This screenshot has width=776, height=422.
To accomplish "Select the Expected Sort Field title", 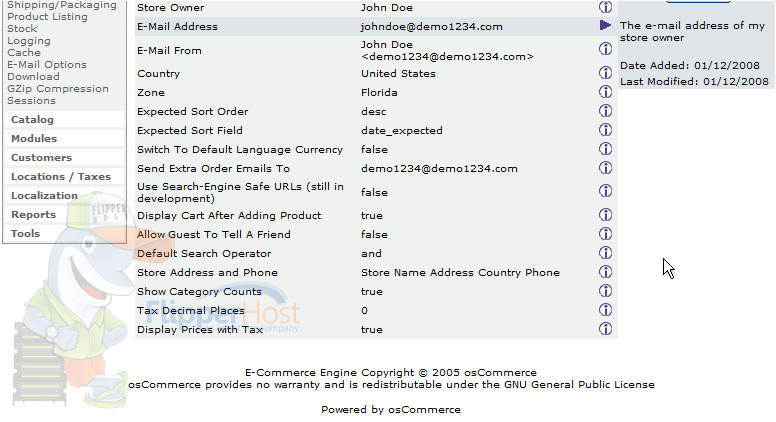I will point(190,131).
